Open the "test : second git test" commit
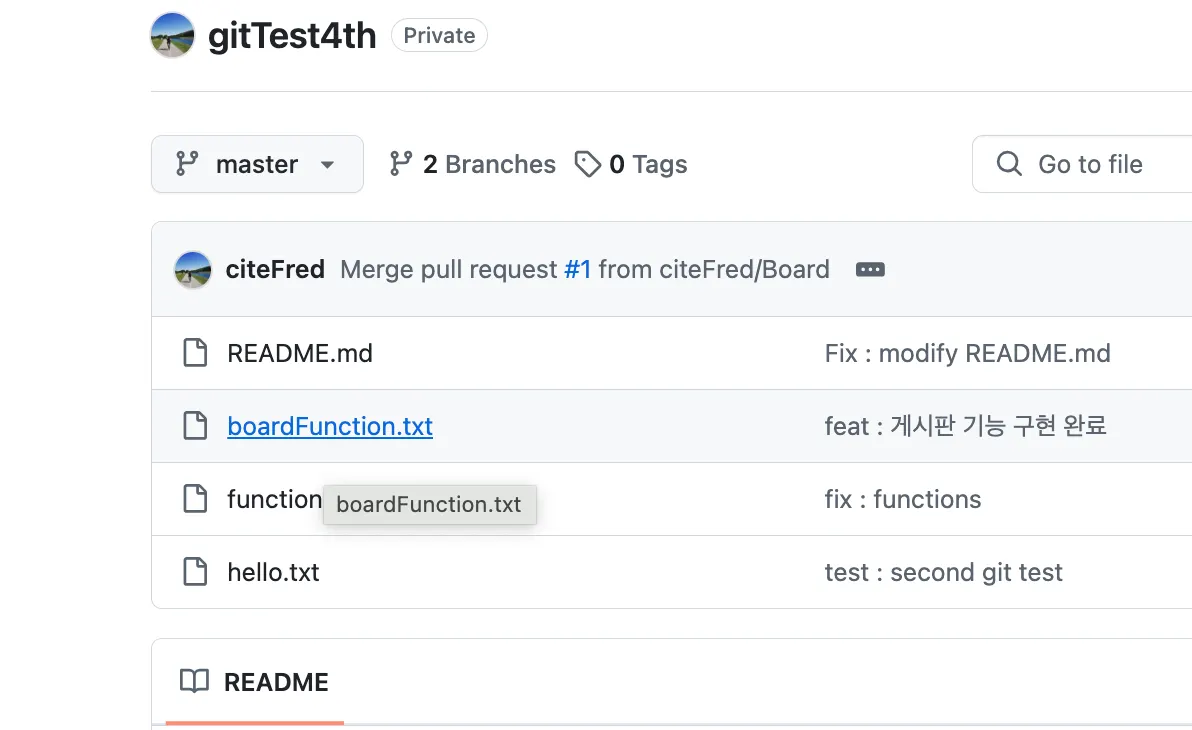The image size is (1192, 730). (x=943, y=572)
